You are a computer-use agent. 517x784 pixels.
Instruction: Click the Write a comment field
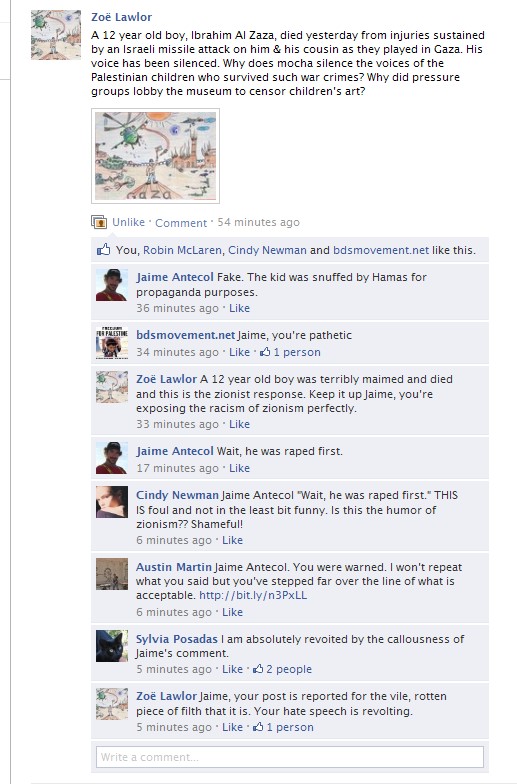290,757
